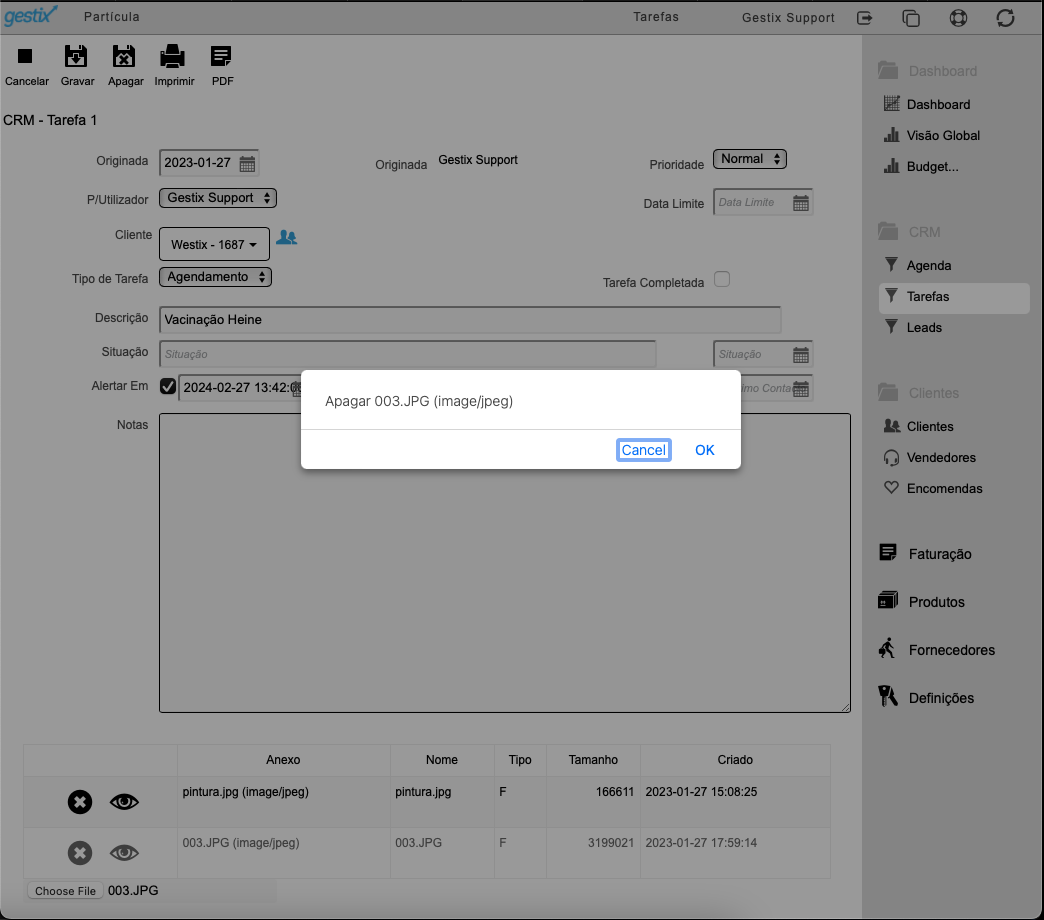Click the wide Situação text field
The height and width of the screenshot is (920, 1044).
click(x=407, y=354)
